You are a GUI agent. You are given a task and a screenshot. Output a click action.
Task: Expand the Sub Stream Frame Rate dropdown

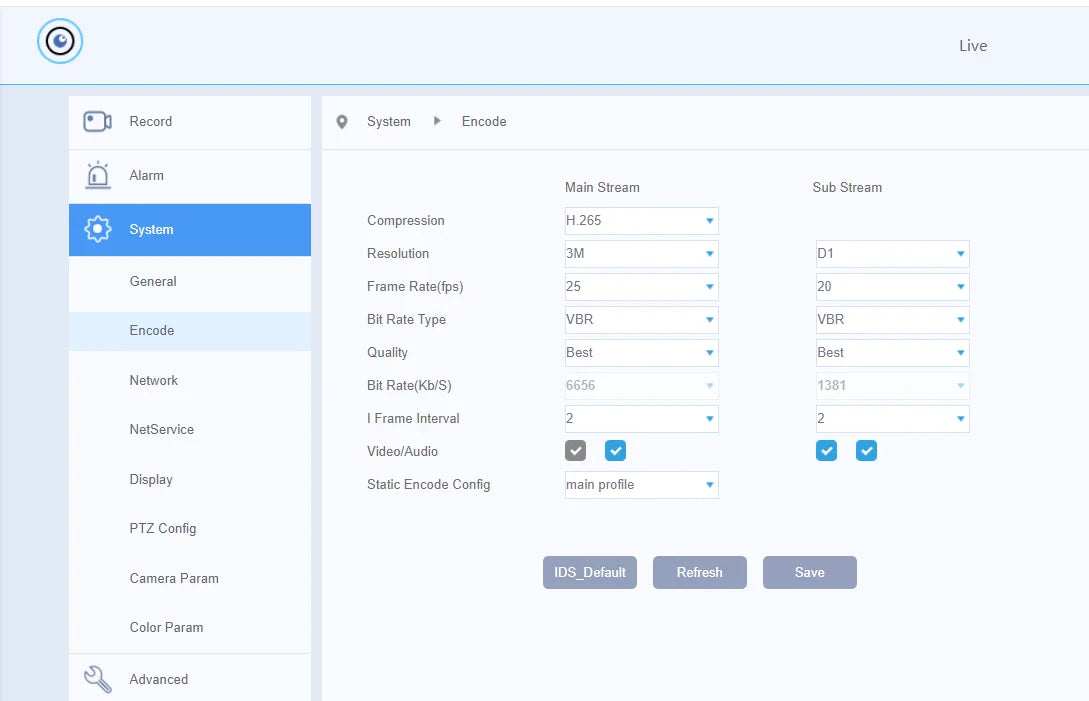click(892, 287)
